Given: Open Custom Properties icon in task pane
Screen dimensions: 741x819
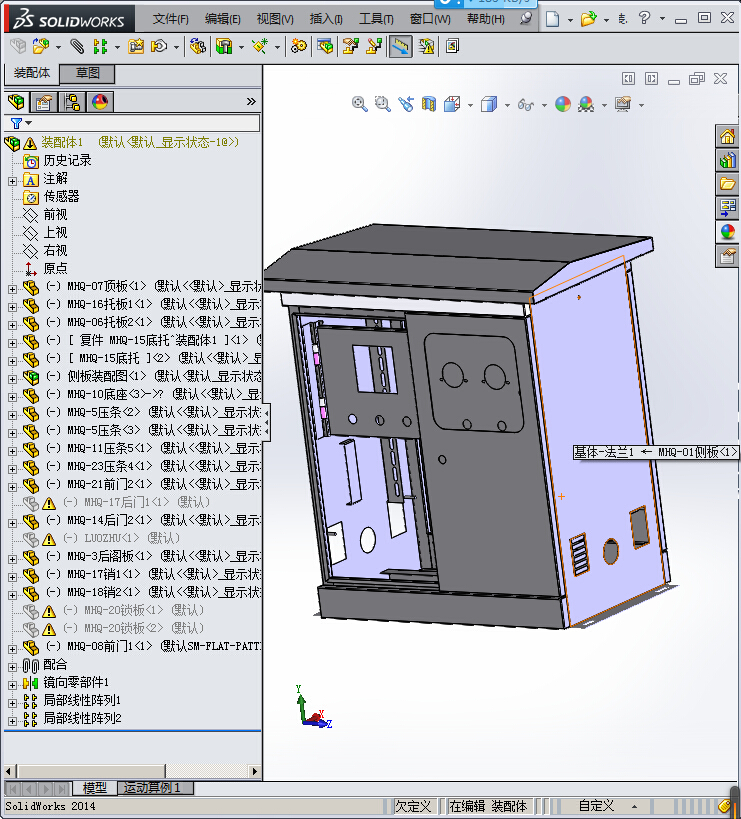Looking at the screenshot, I should (727, 256).
